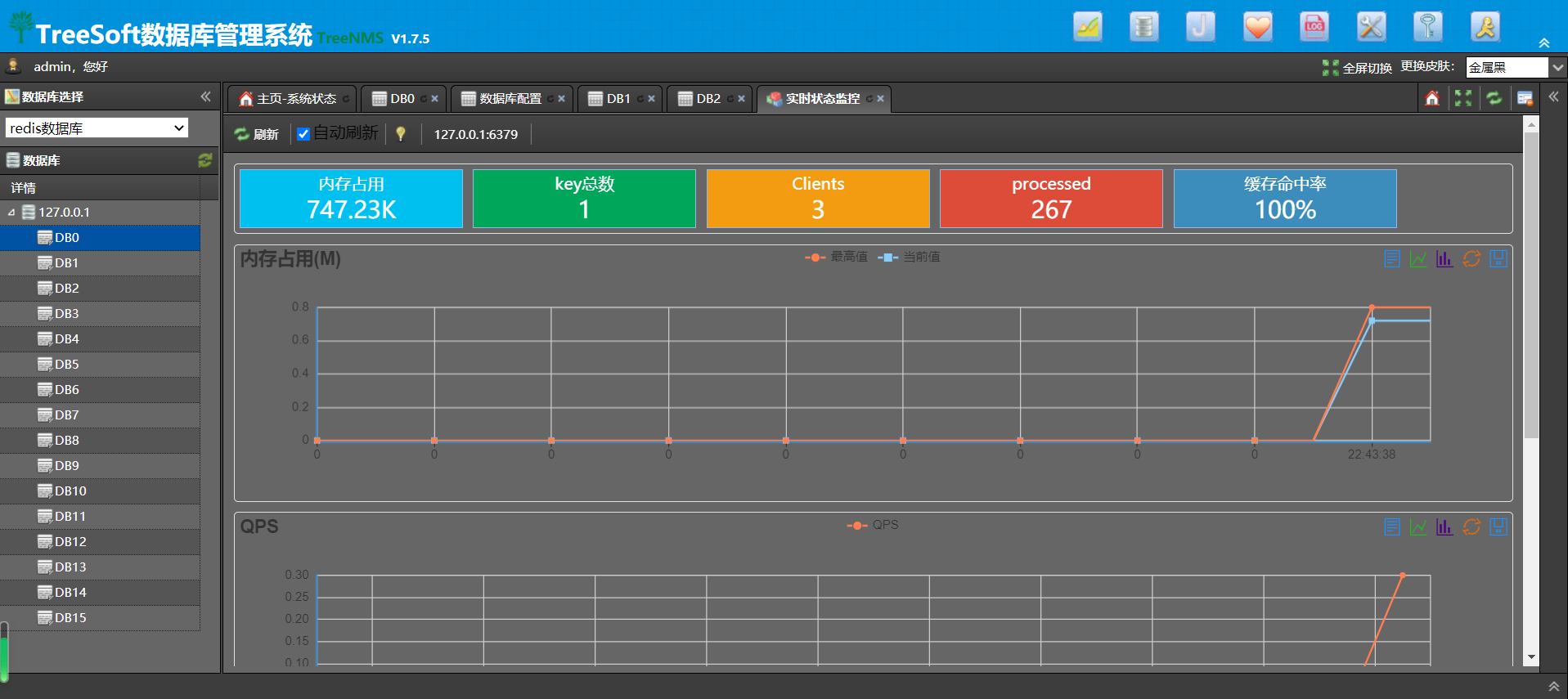The height and width of the screenshot is (699, 1568).
Task: Switch memory chart to line type
Action: [1418, 258]
